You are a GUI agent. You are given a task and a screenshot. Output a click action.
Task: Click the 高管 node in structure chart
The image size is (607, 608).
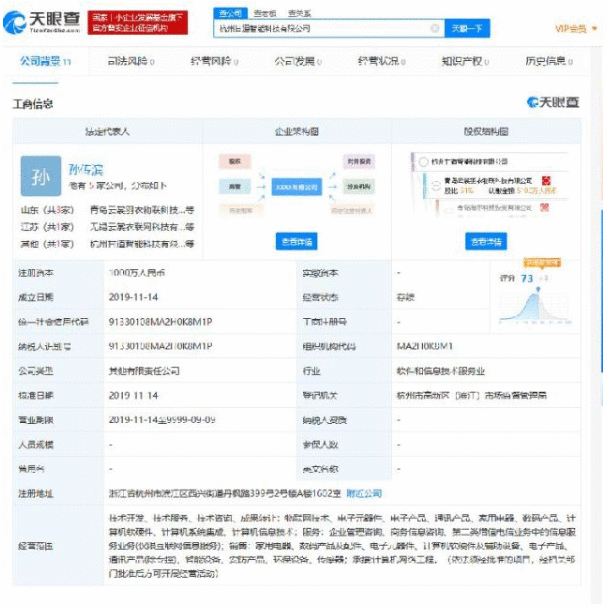tap(235, 187)
